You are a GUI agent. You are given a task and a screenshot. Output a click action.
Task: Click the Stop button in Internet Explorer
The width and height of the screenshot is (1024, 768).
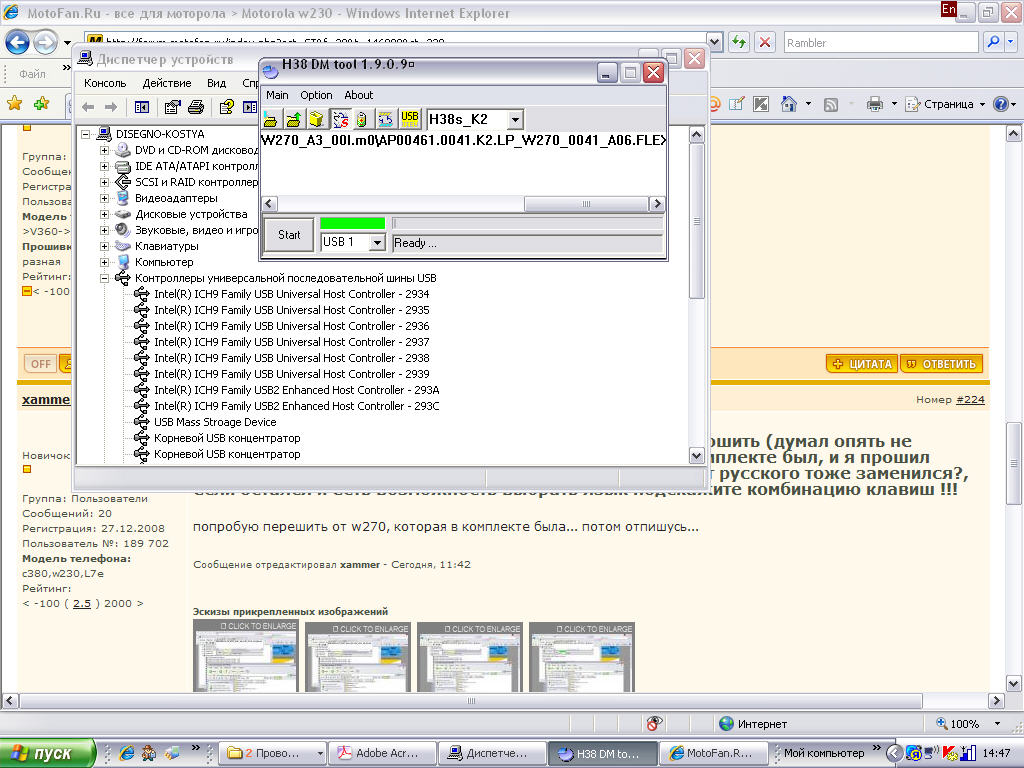[x=765, y=43]
